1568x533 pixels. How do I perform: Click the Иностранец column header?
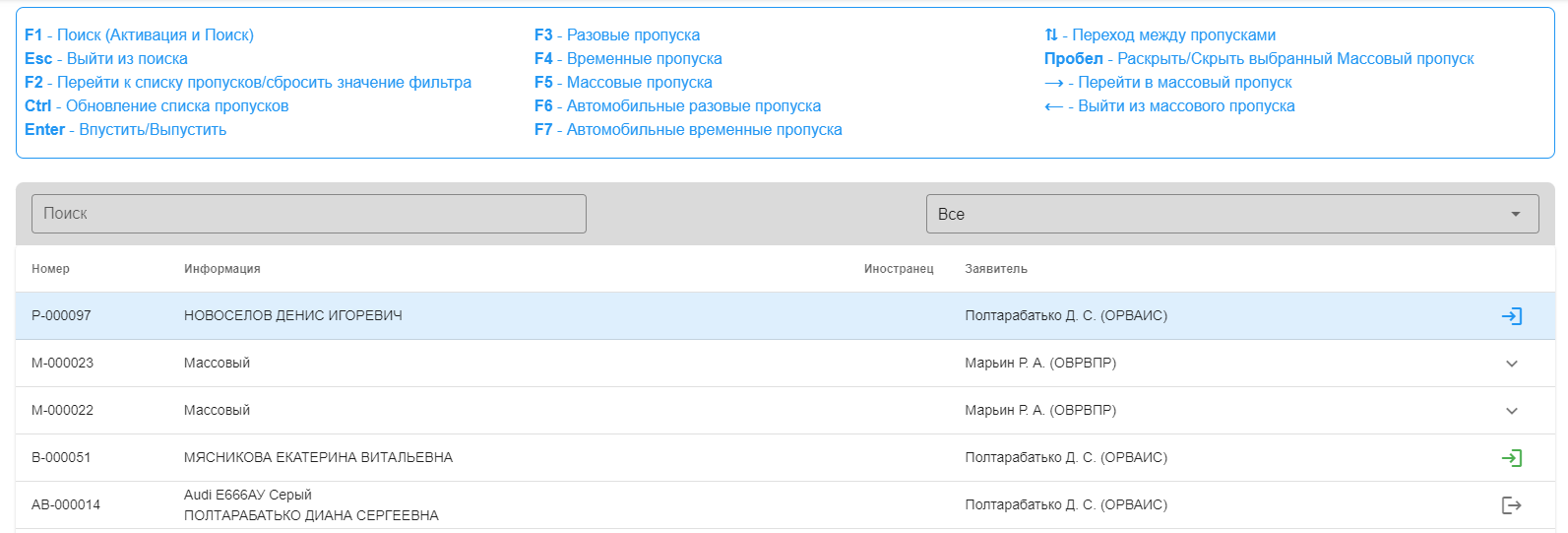pyautogui.click(x=899, y=269)
